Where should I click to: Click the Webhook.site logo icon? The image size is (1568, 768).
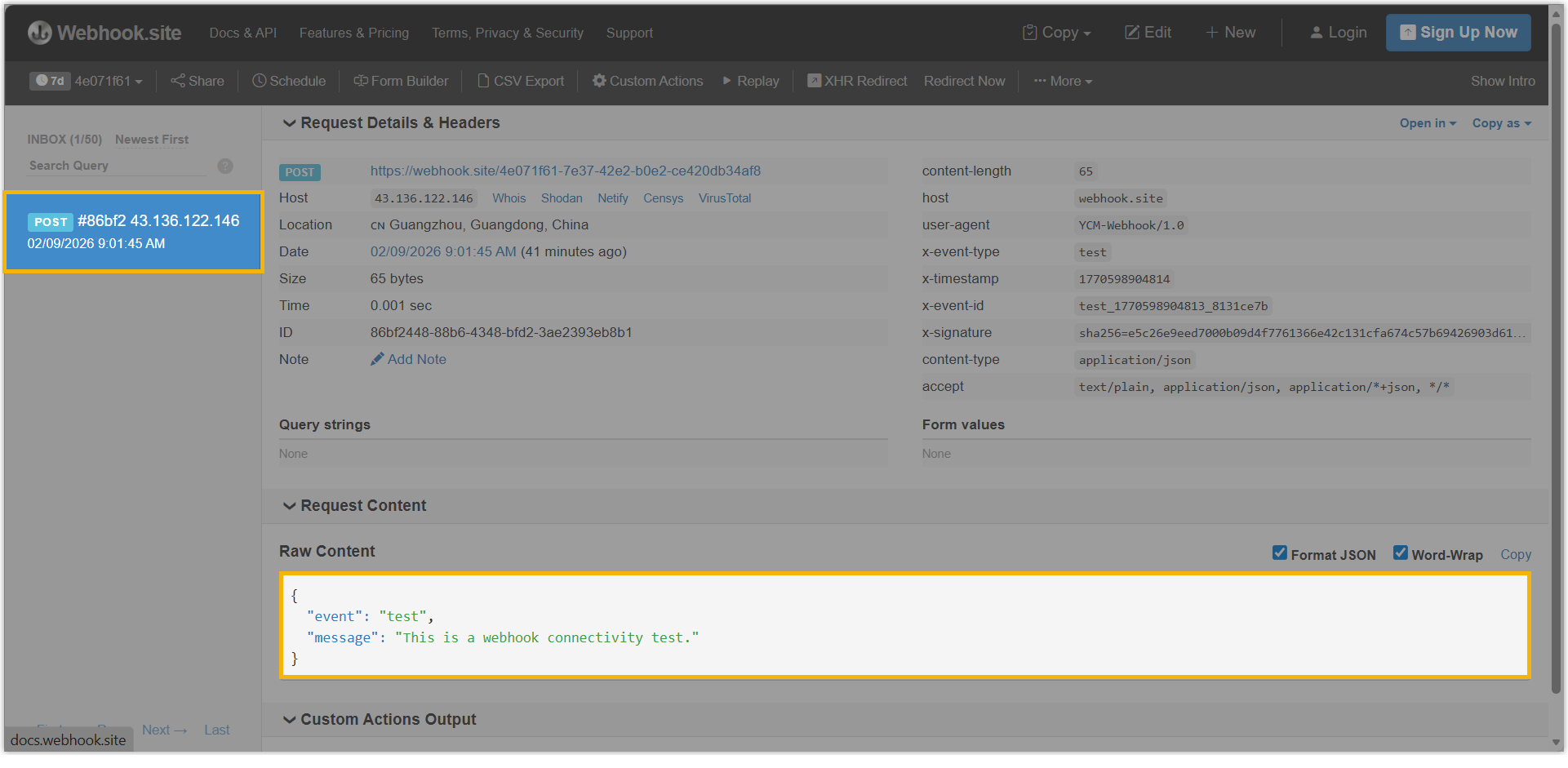39,33
